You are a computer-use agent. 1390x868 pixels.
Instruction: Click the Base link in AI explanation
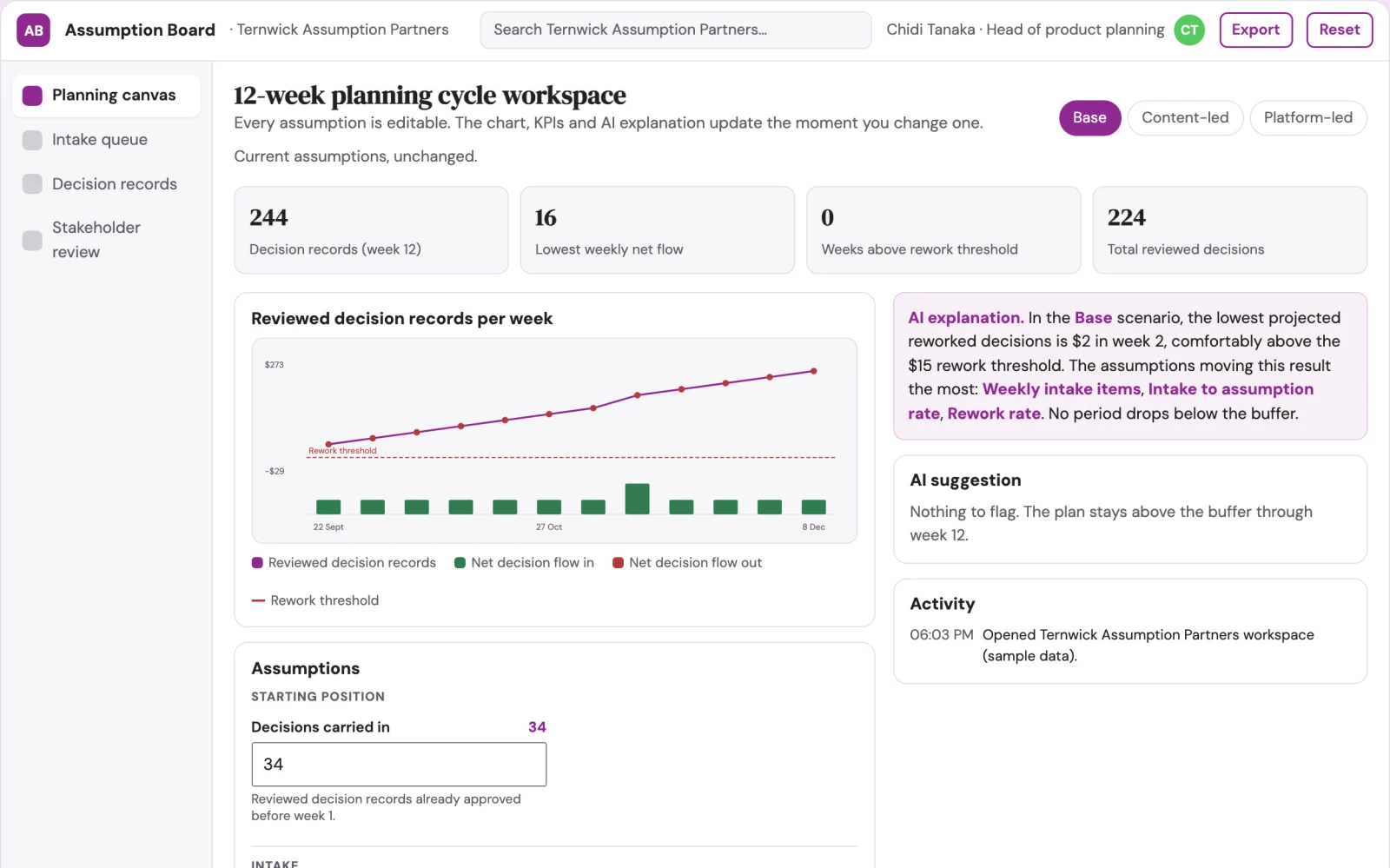point(1093,318)
